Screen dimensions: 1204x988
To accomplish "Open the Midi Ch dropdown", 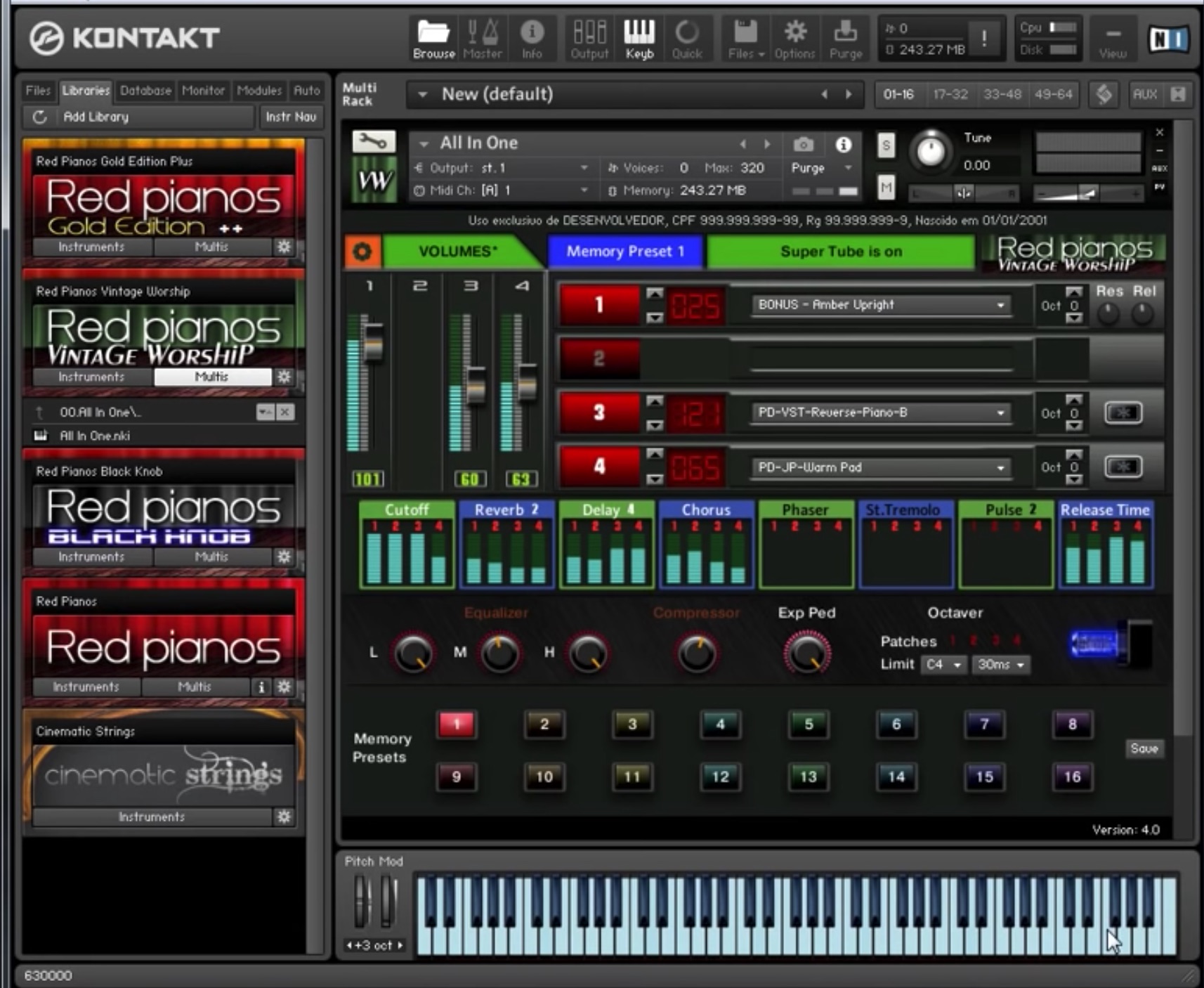I will 502,190.
